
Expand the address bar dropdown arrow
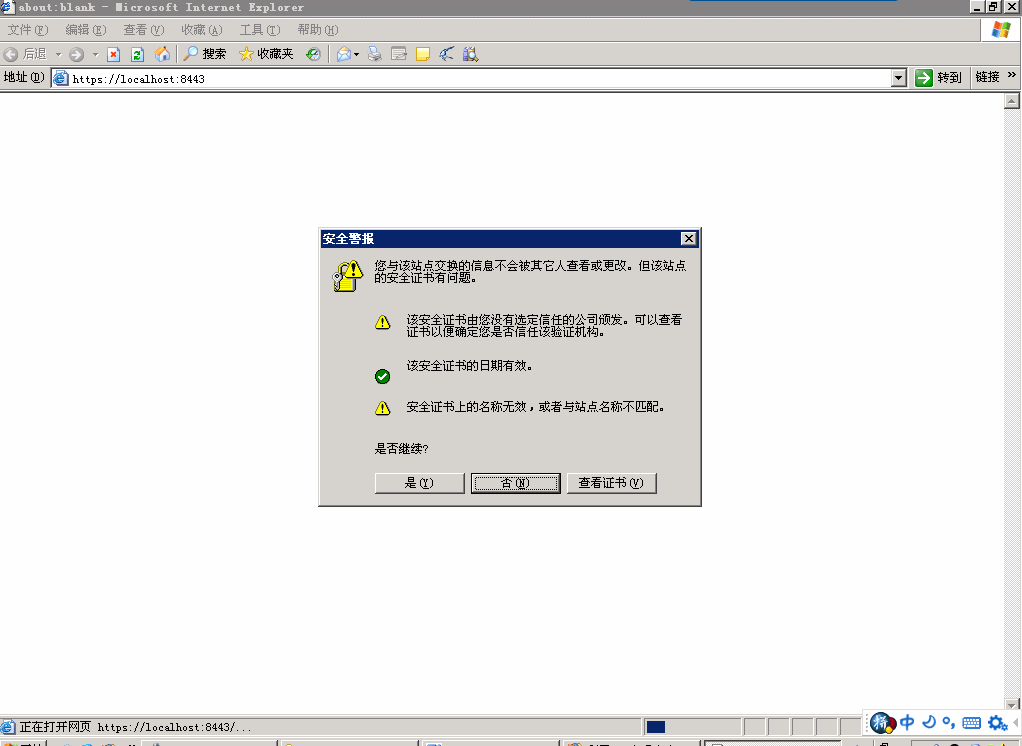click(899, 79)
